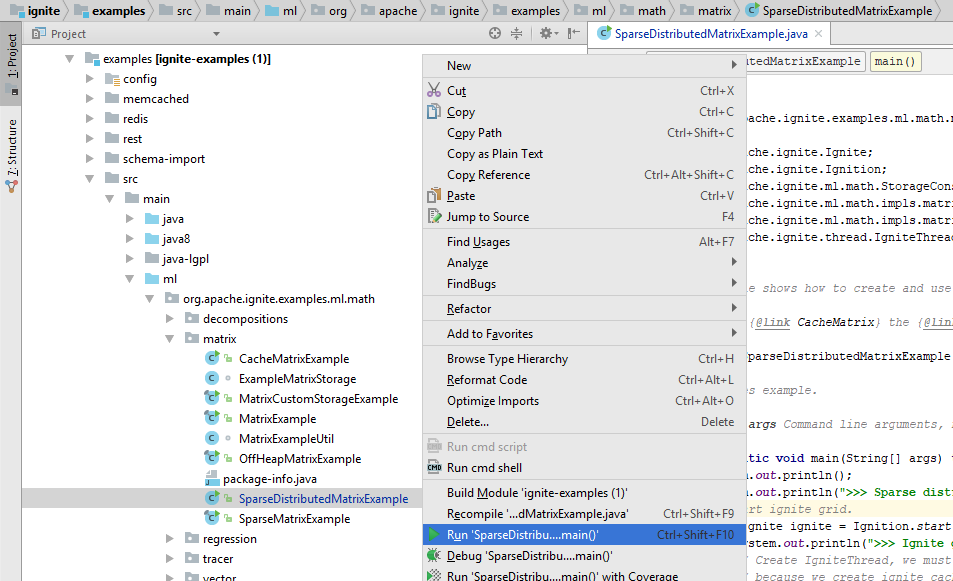Viewport: 953px width, 581px height.
Task: Select MatrixExample in project tree
Action: (277, 418)
